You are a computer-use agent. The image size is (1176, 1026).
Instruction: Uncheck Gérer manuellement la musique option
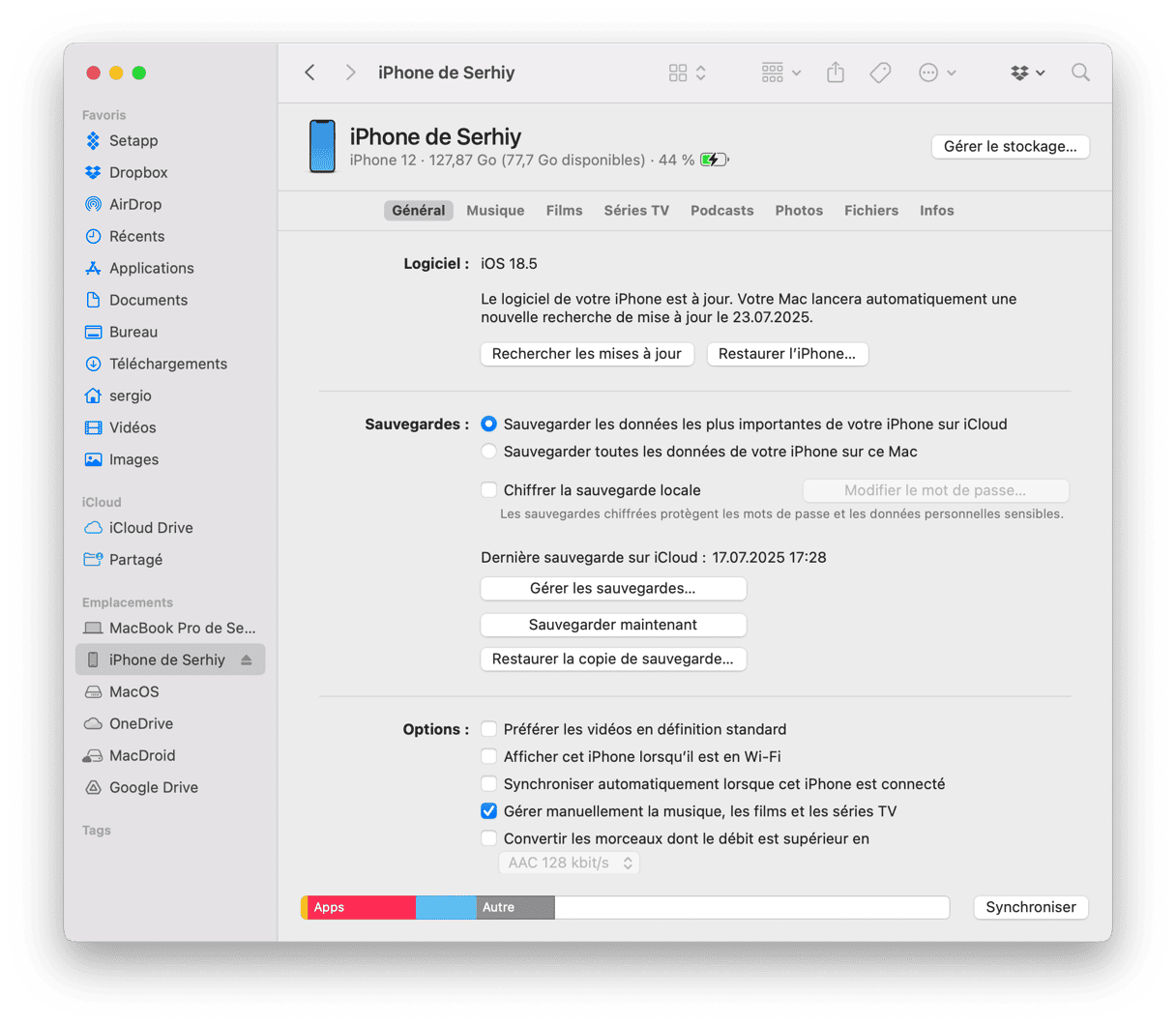tap(489, 811)
